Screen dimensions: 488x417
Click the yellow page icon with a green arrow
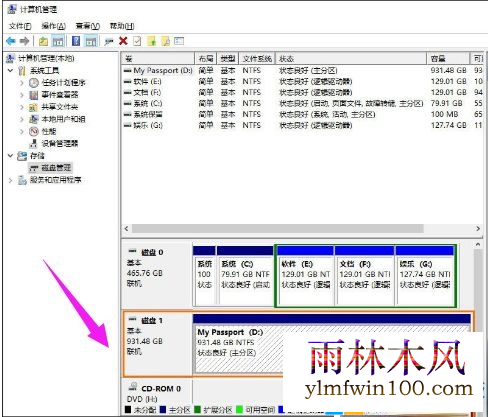pyautogui.click(x=152, y=41)
